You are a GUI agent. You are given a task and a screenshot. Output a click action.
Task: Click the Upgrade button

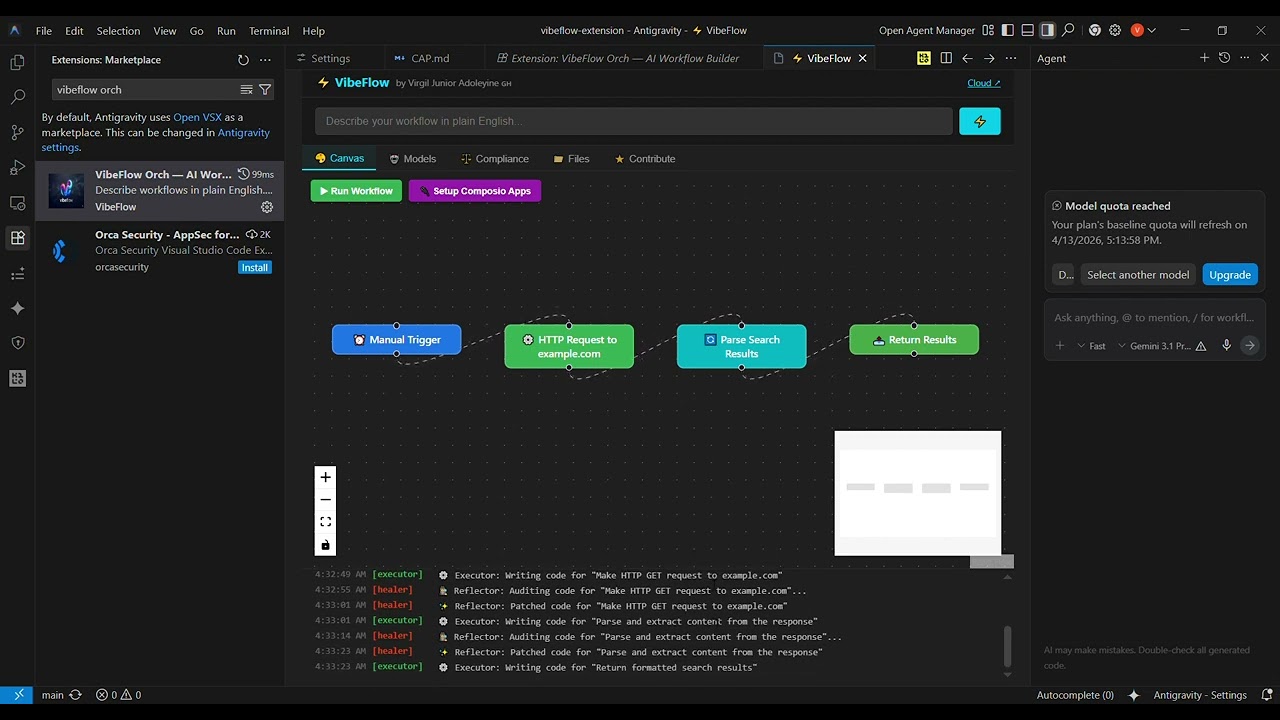1230,275
